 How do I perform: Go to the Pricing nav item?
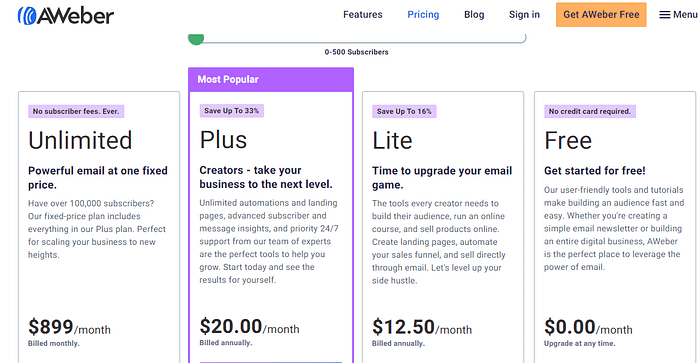423,15
